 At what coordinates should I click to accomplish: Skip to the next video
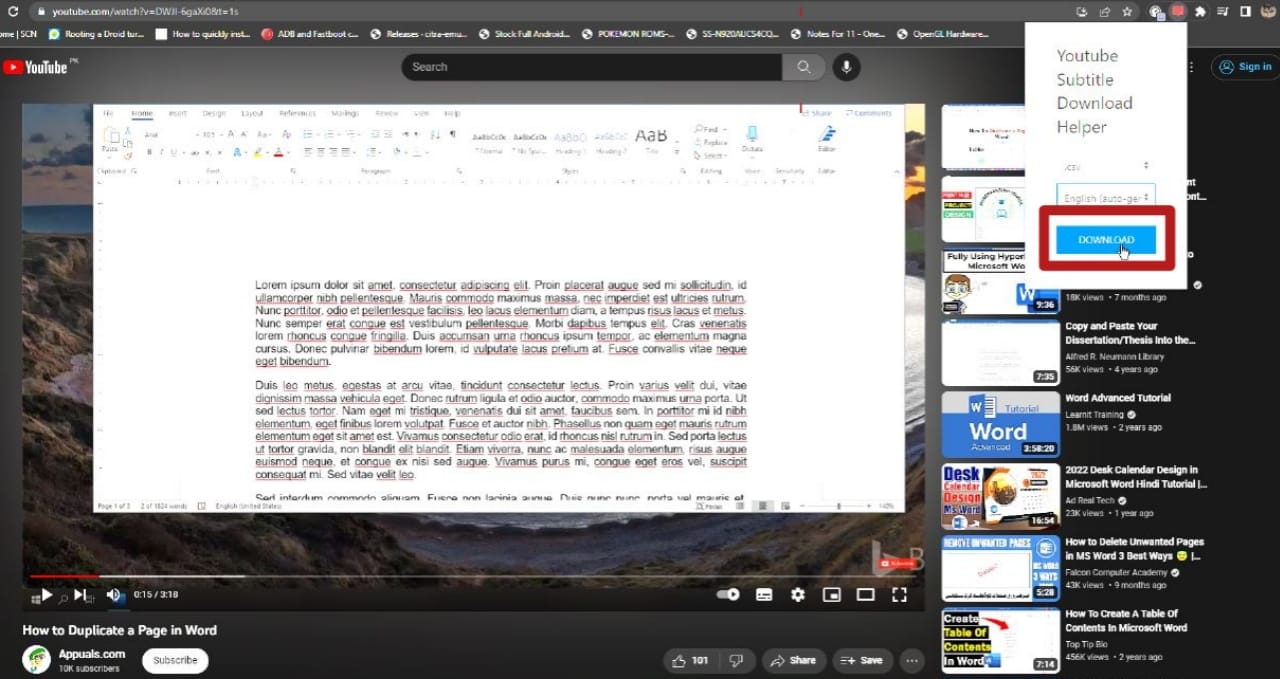tap(80, 595)
